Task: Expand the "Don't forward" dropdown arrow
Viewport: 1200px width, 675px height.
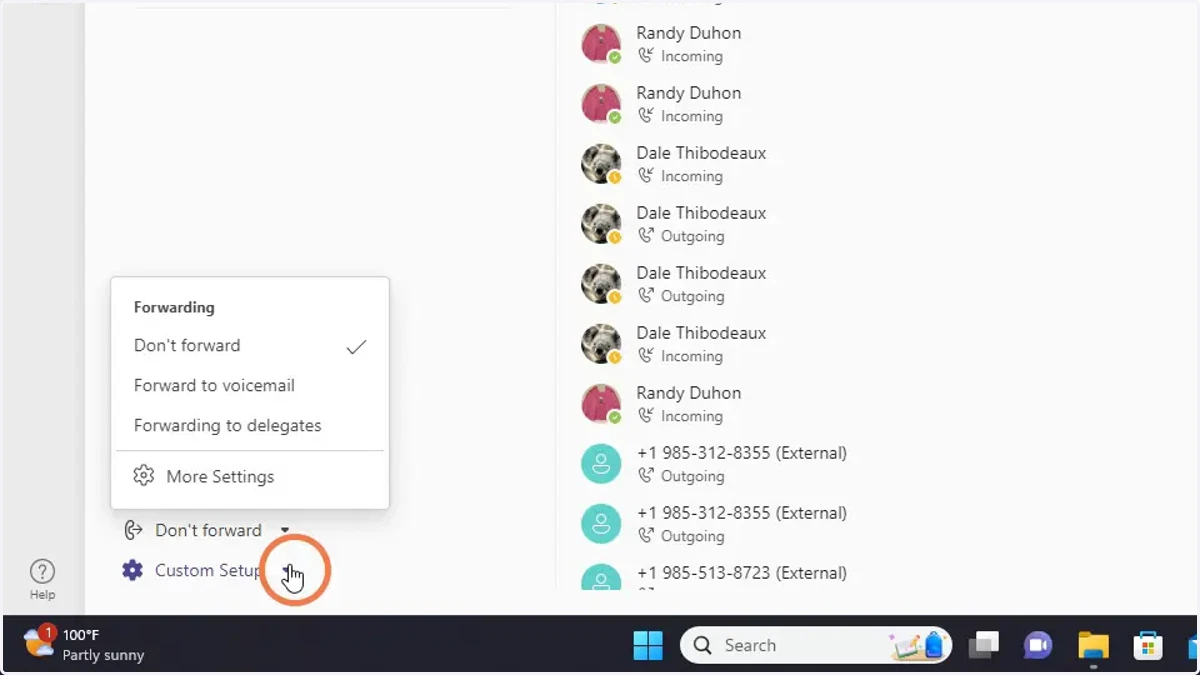Action: [x=285, y=531]
